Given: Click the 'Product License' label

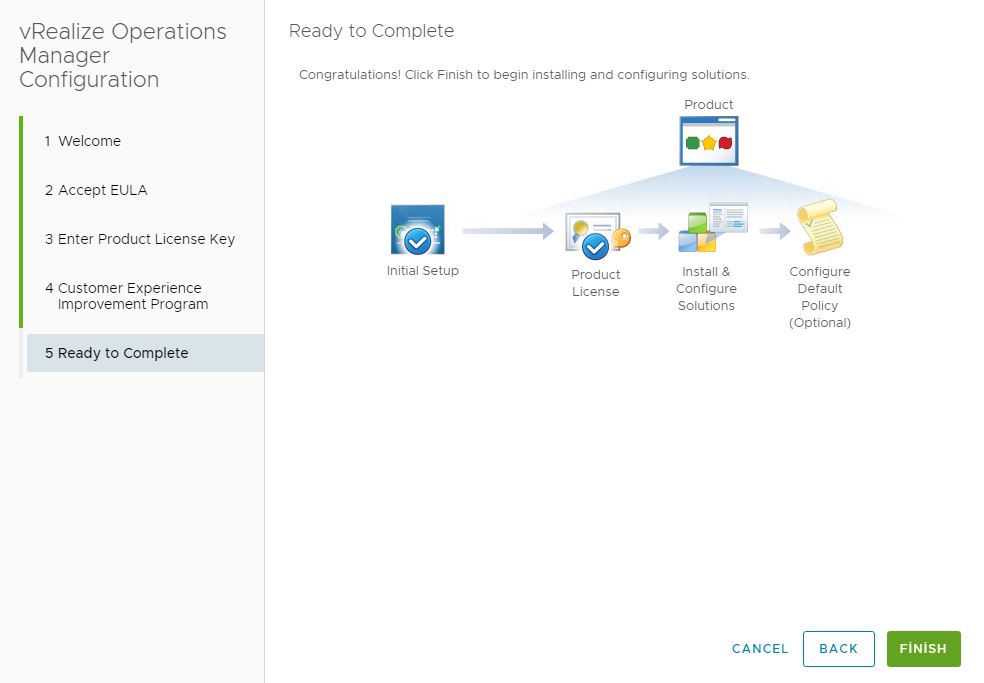Looking at the screenshot, I should [x=596, y=283].
